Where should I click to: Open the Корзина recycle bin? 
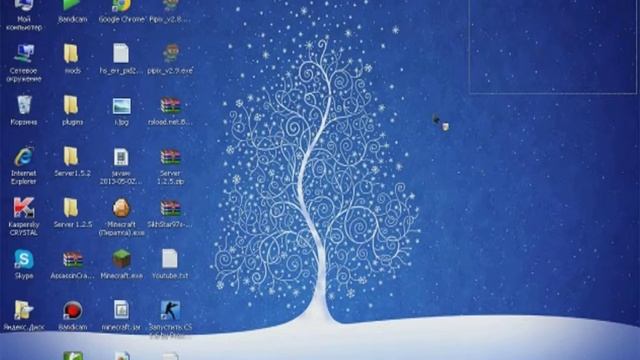pos(24,110)
